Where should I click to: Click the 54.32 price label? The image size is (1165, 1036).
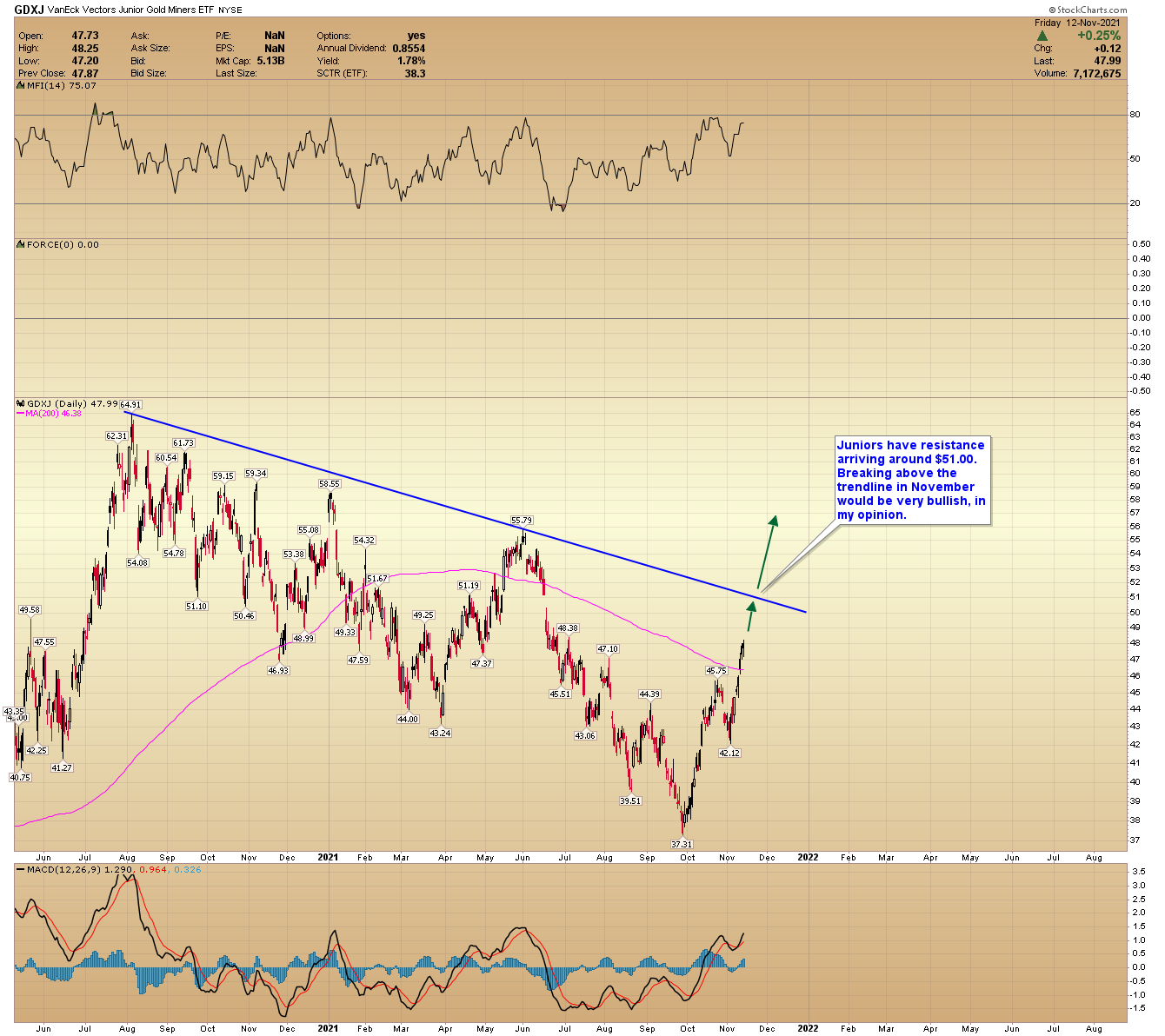point(364,540)
